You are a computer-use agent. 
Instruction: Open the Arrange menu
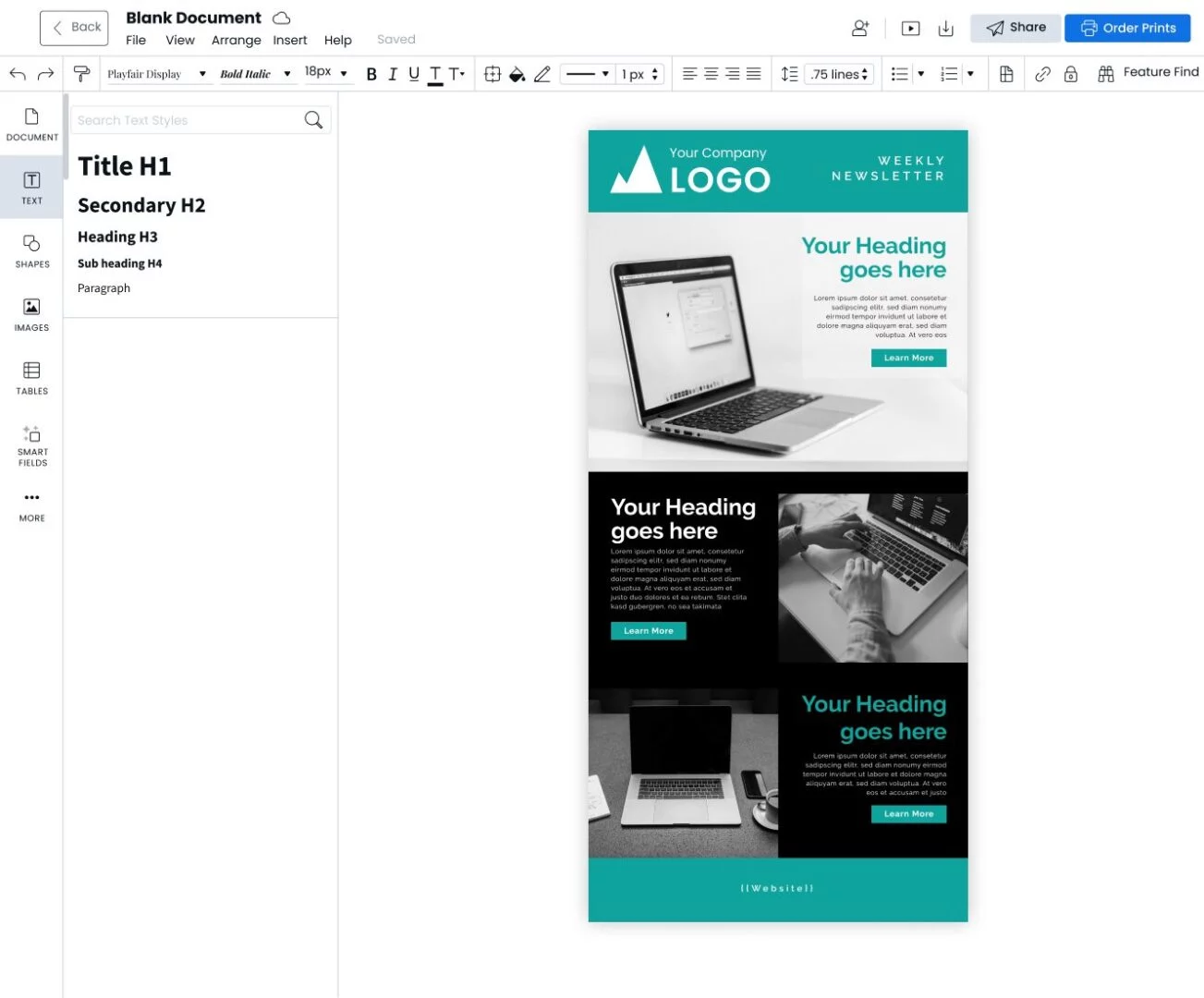236,40
